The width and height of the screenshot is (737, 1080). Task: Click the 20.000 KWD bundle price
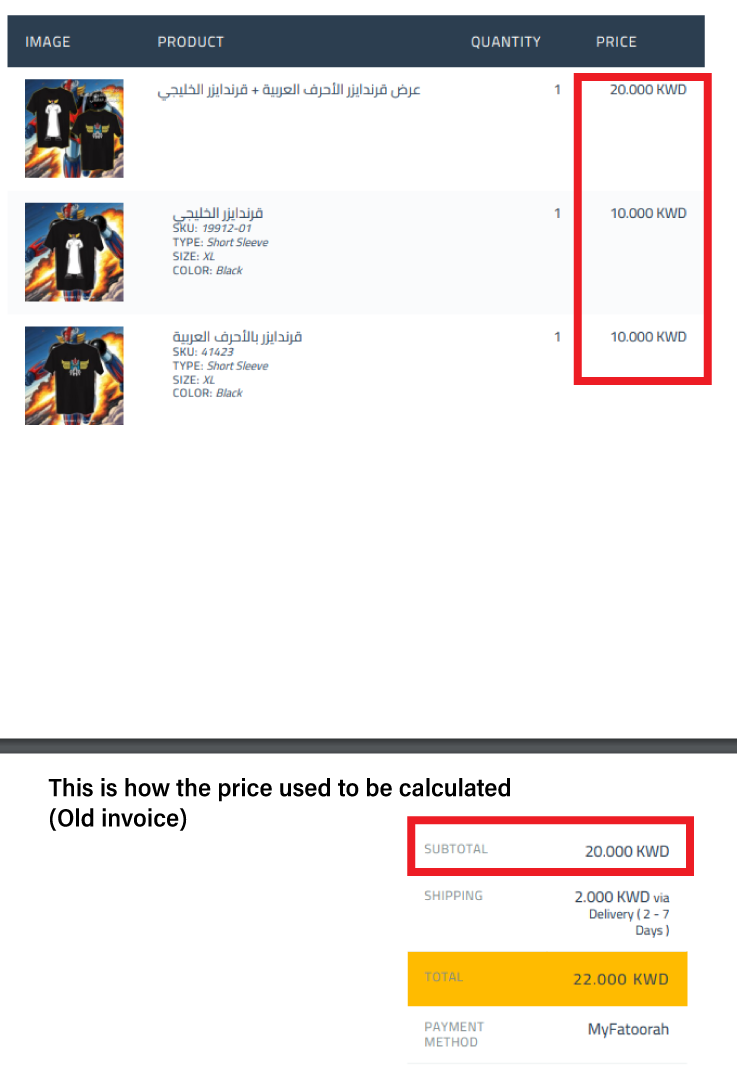pyautogui.click(x=648, y=90)
